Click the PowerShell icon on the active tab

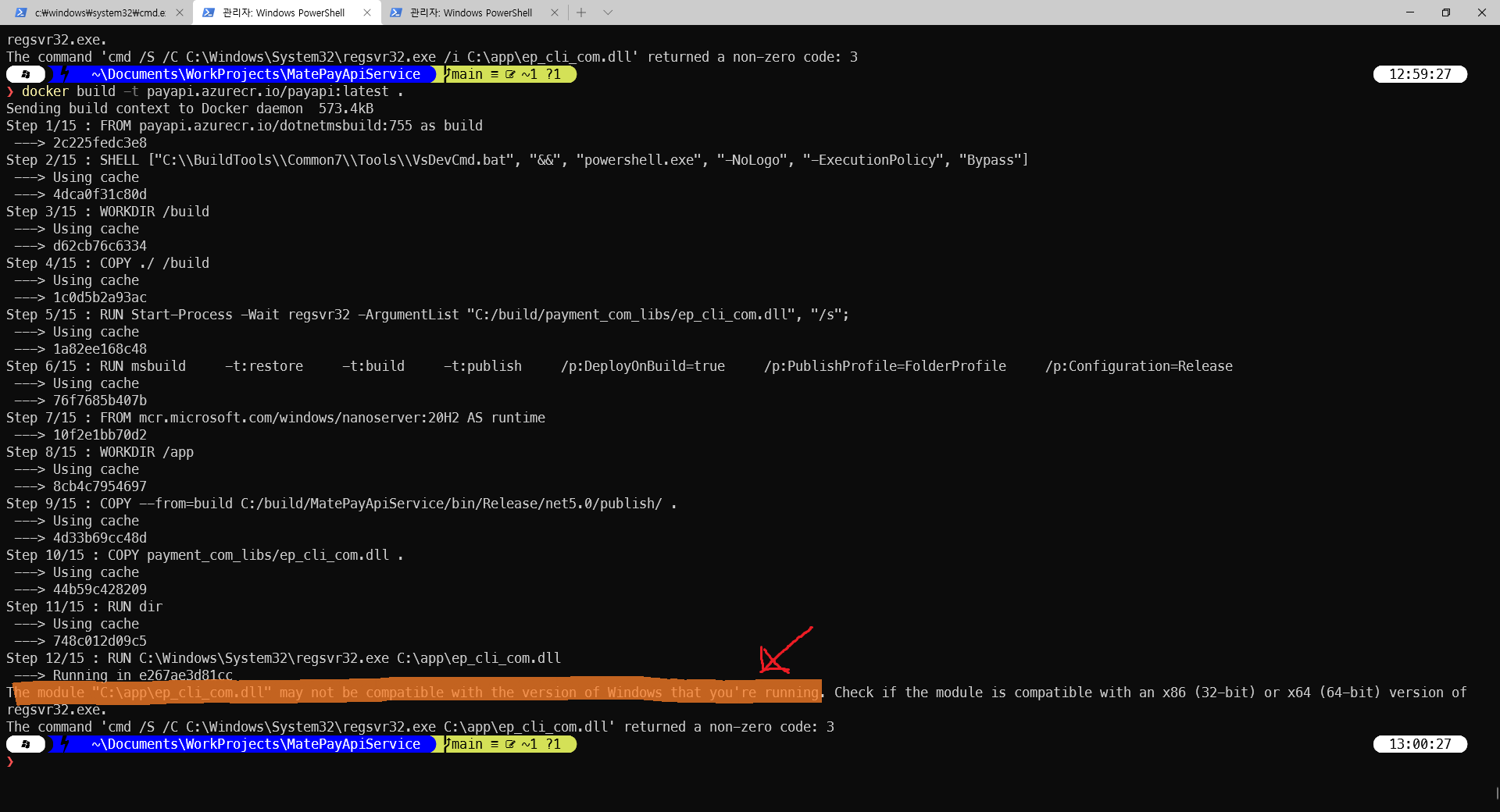coord(209,12)
